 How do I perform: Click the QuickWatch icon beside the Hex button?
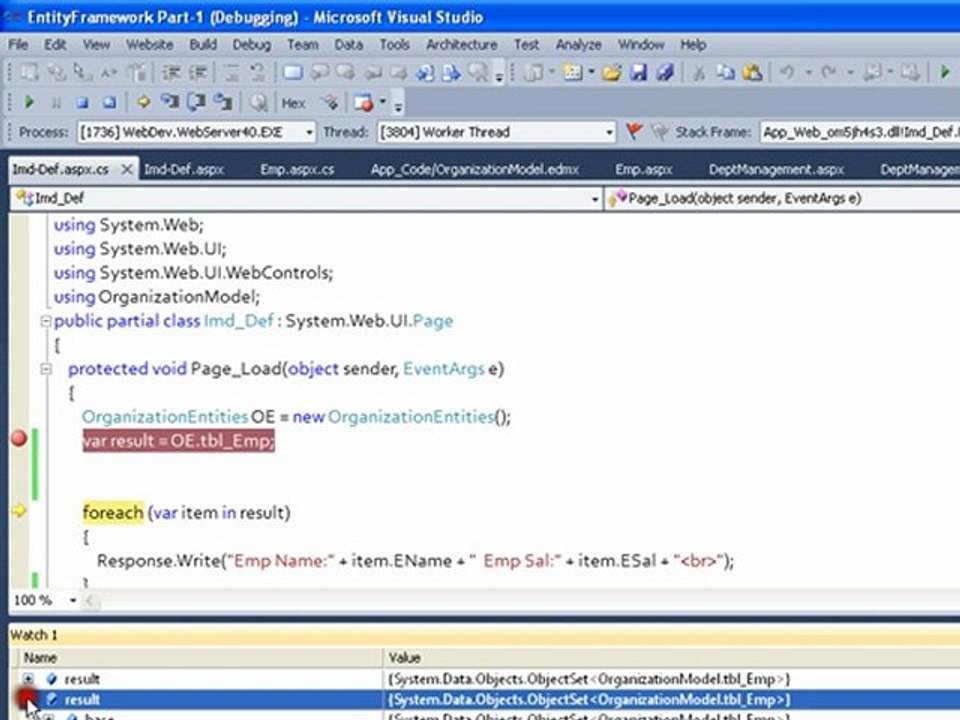pos(258,102)
